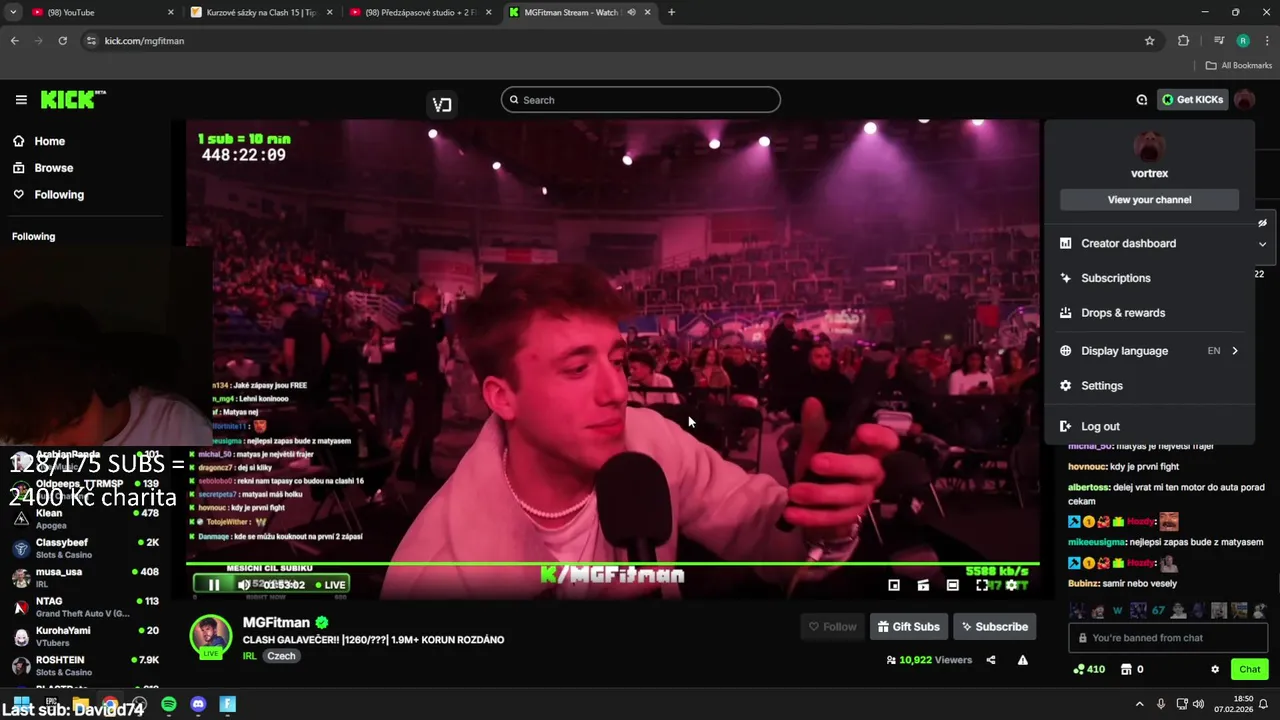The height and width of the screenshot is (720, 1280).
Task: Click the Czech language tag
Action: pyautogui.click(x=281, y=656)
